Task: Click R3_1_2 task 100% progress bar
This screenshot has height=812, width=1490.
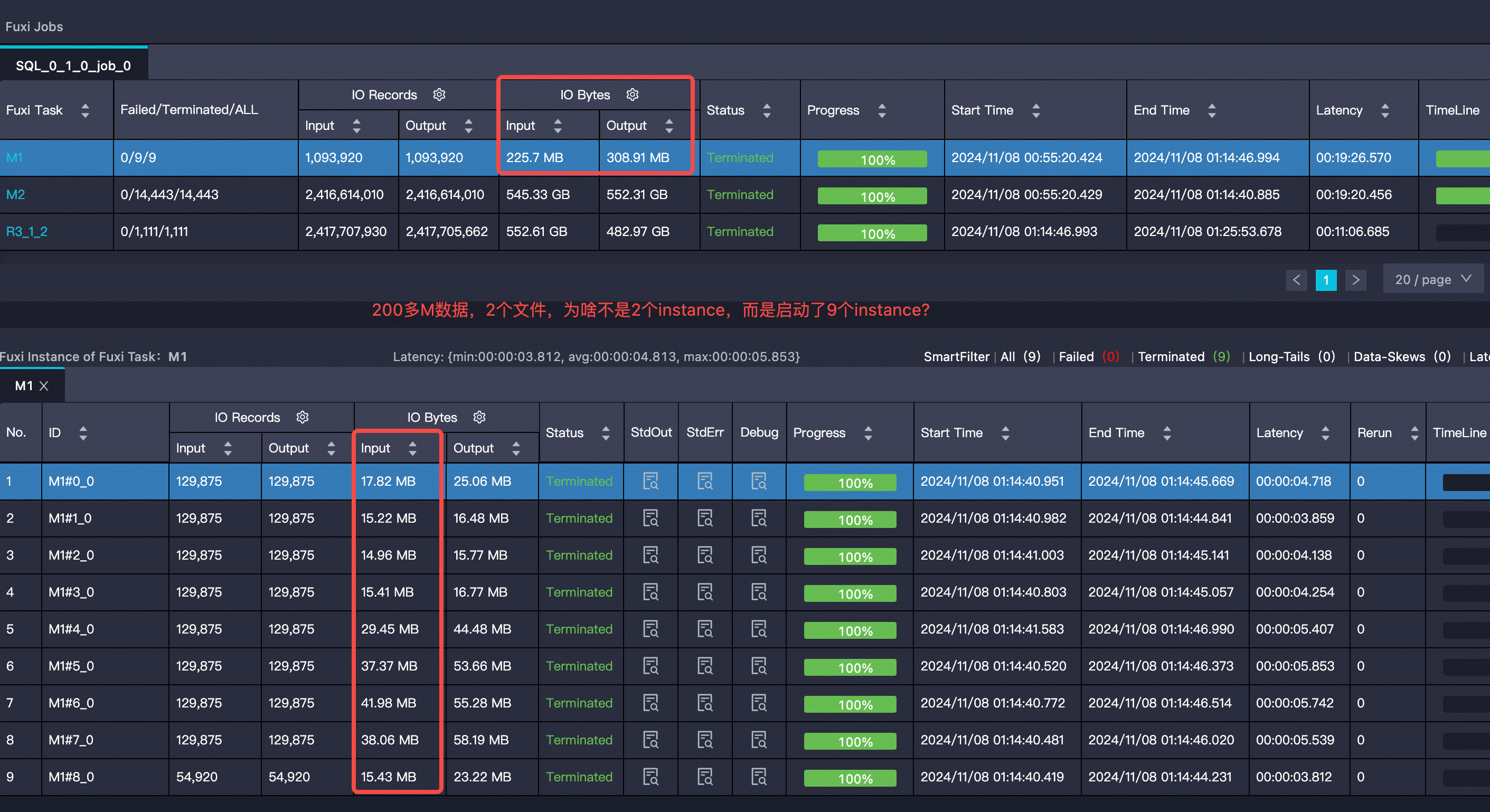Action: pyautogui.click(x=872, y=232)
